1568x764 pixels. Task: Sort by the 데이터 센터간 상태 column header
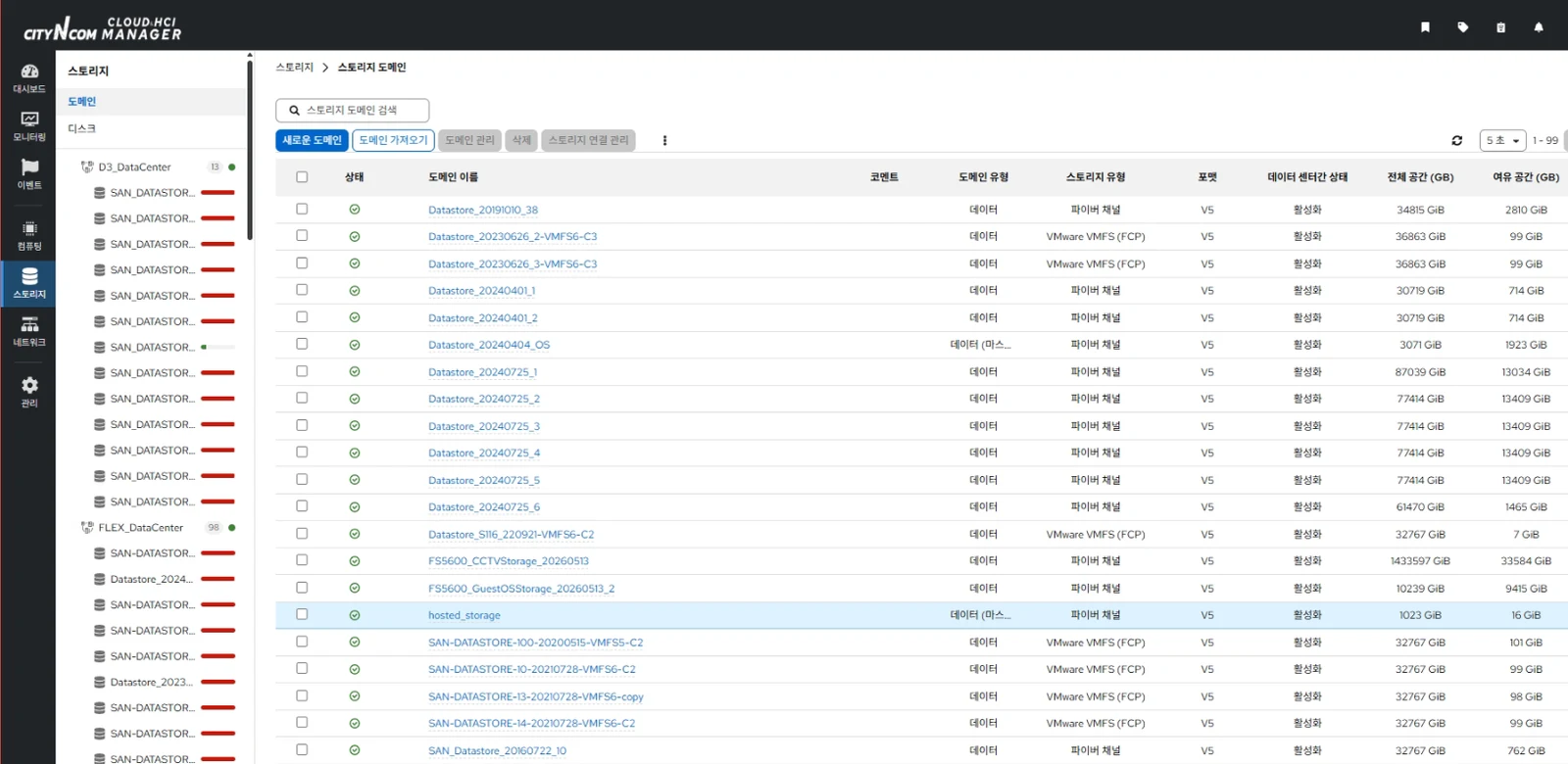[x=1307, y=177]
